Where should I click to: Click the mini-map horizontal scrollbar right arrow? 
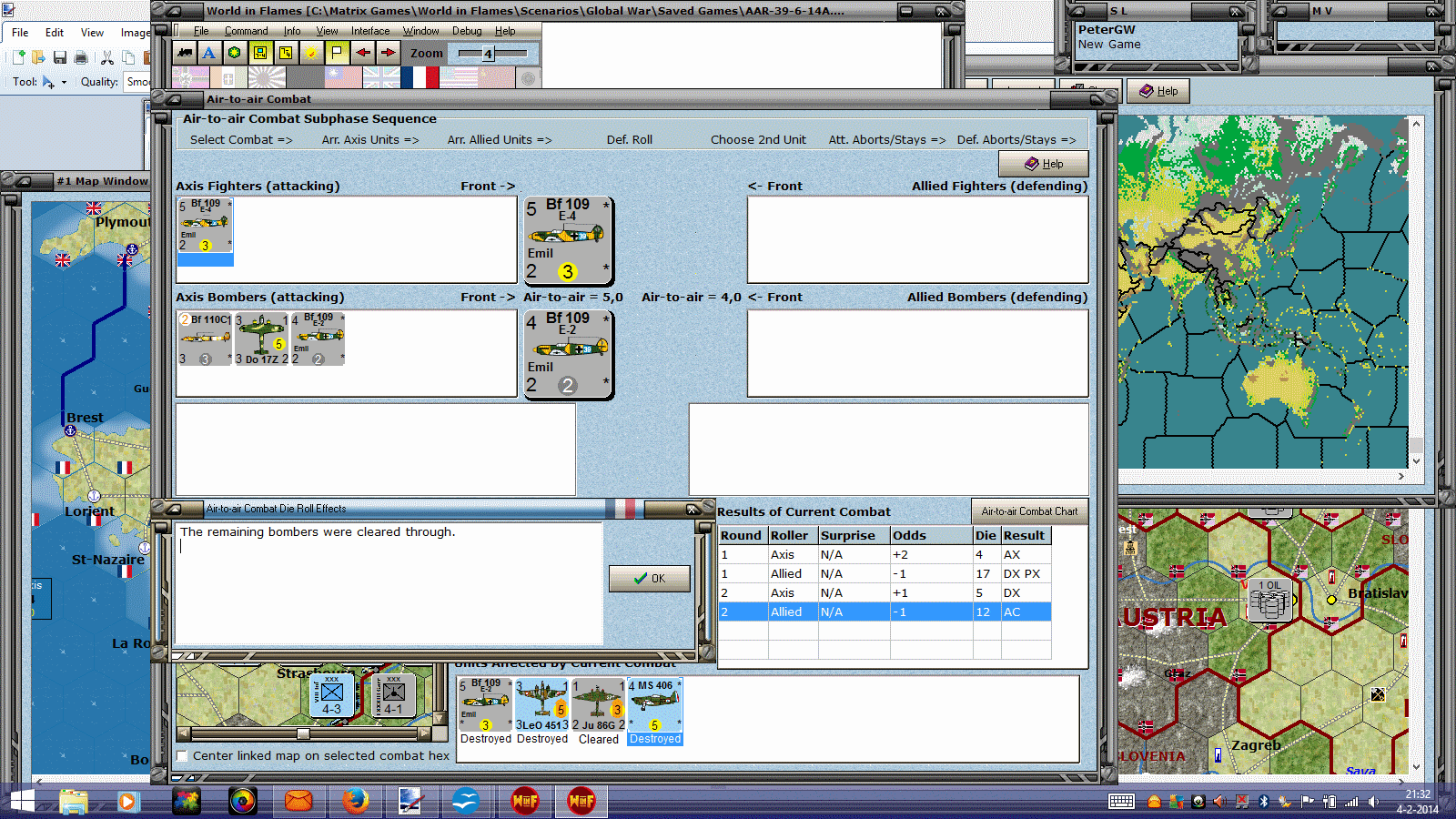click(x=424, y=733)
